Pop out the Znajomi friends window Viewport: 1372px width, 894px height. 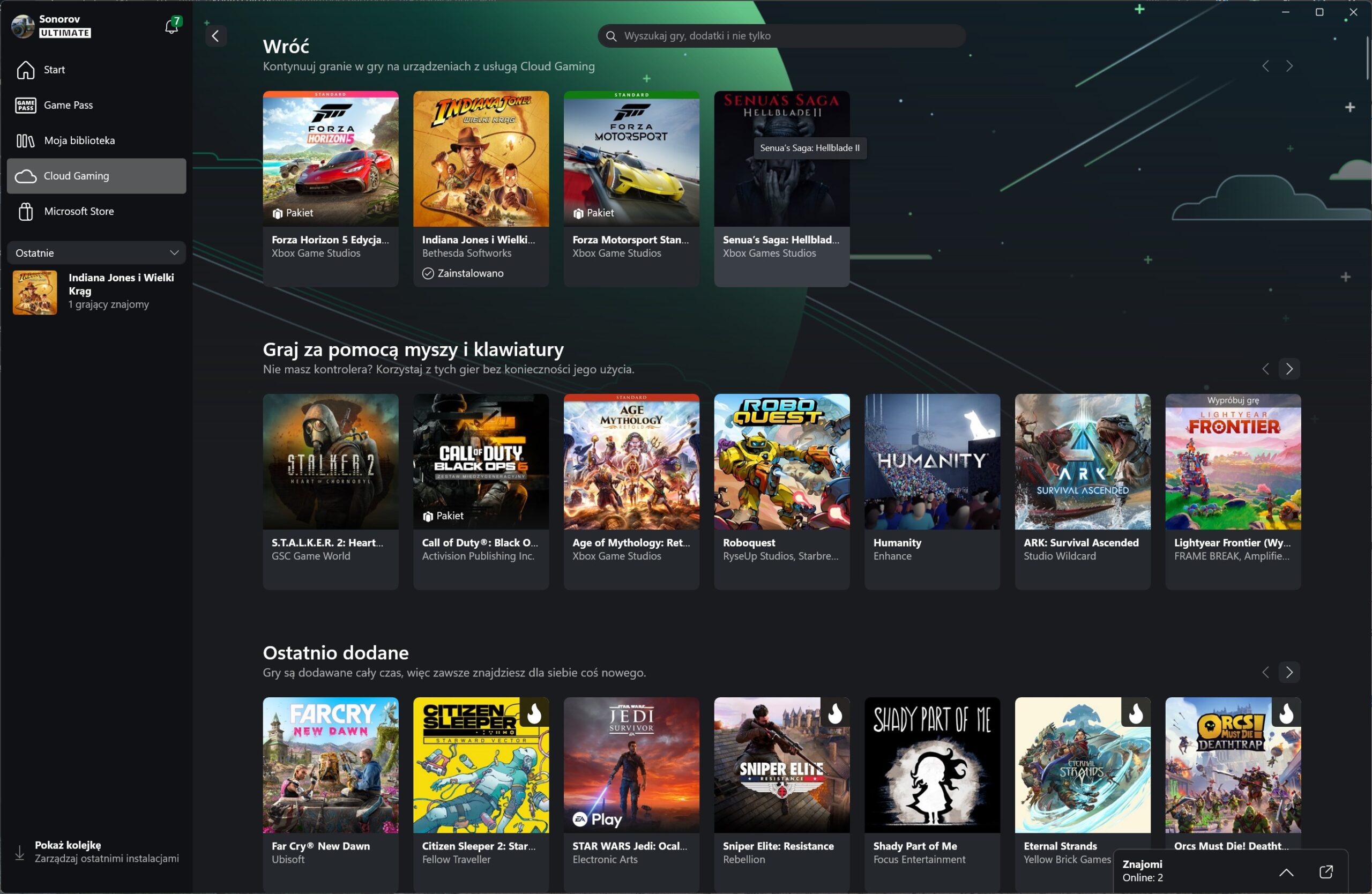(1327, 872)
